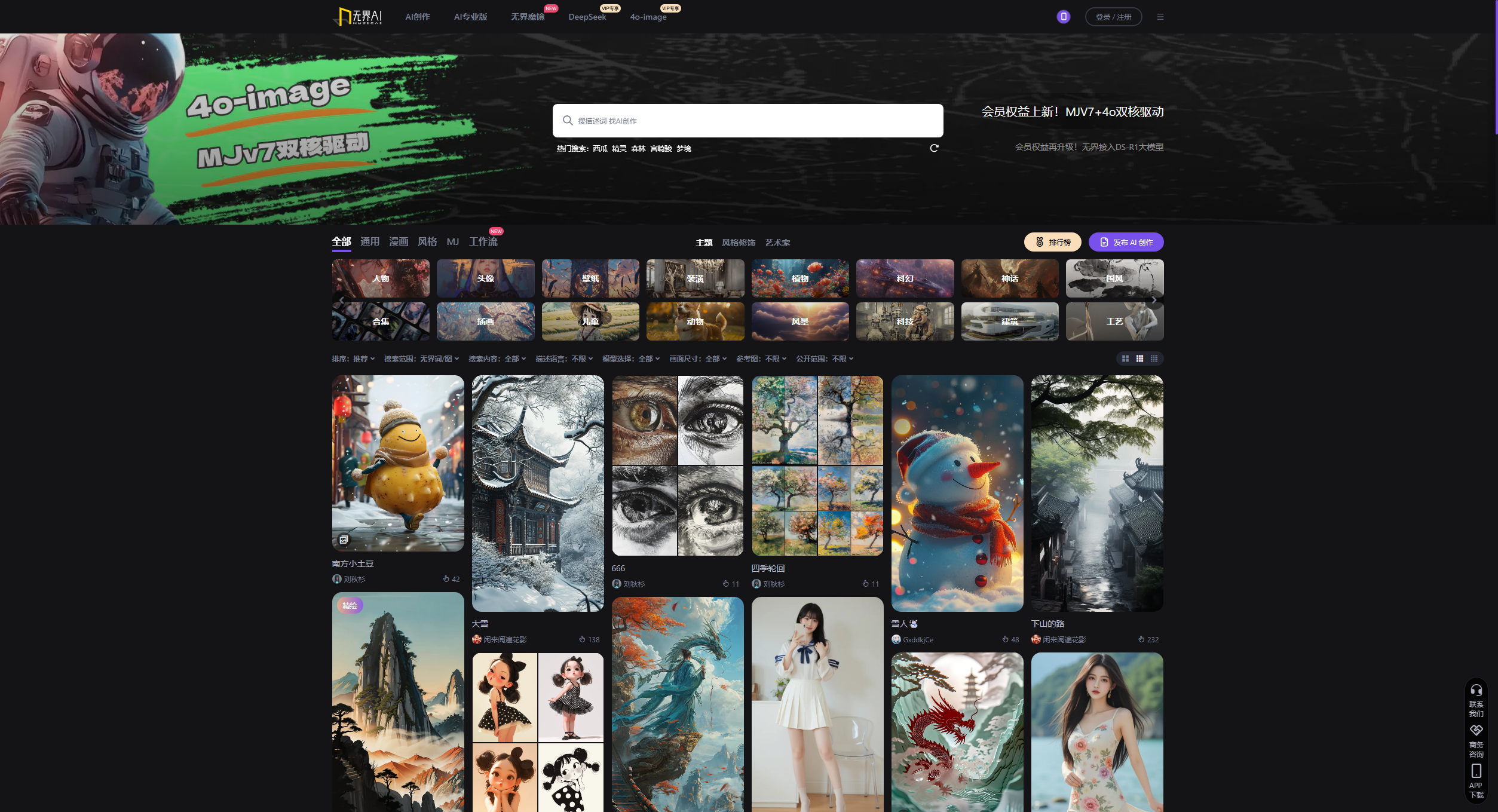1498x812 pixels.
Task: Select the 工作流 tab
Action: click(x=483, y=241)
